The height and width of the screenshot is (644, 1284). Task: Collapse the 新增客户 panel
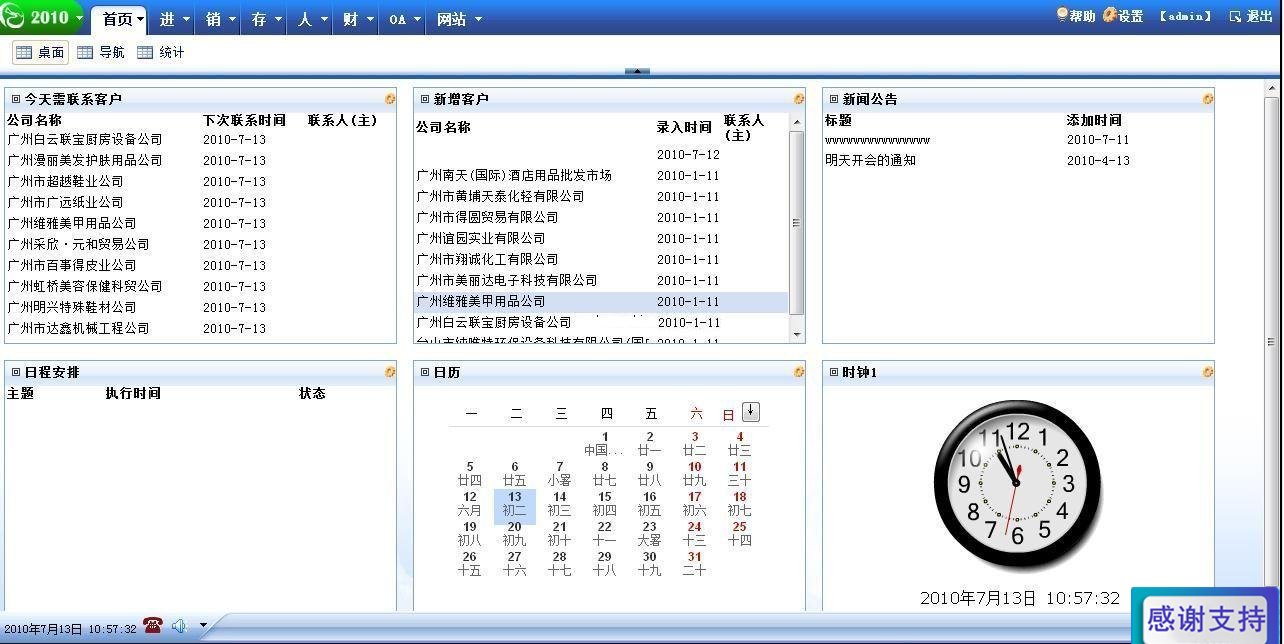tap(425, 99)
